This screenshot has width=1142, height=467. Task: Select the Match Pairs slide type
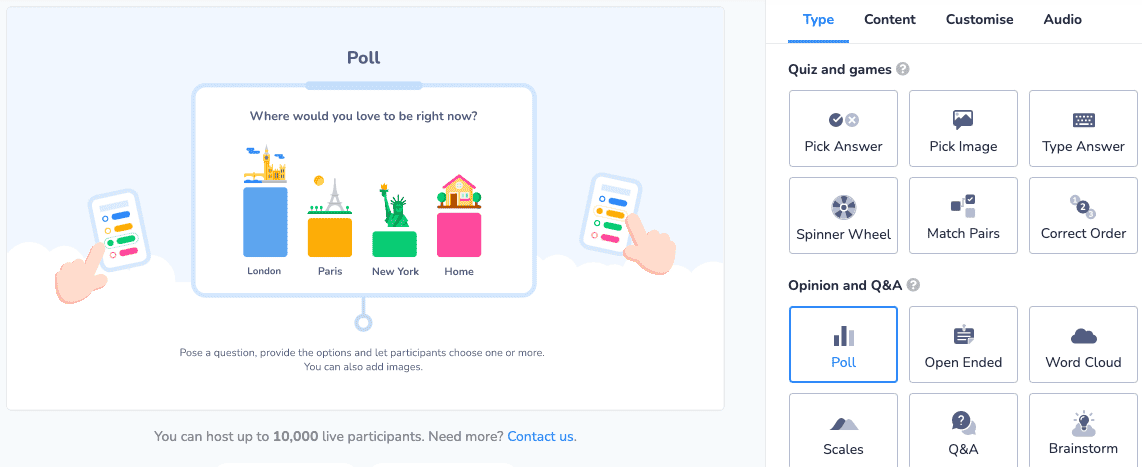click(x=963, y=216)
